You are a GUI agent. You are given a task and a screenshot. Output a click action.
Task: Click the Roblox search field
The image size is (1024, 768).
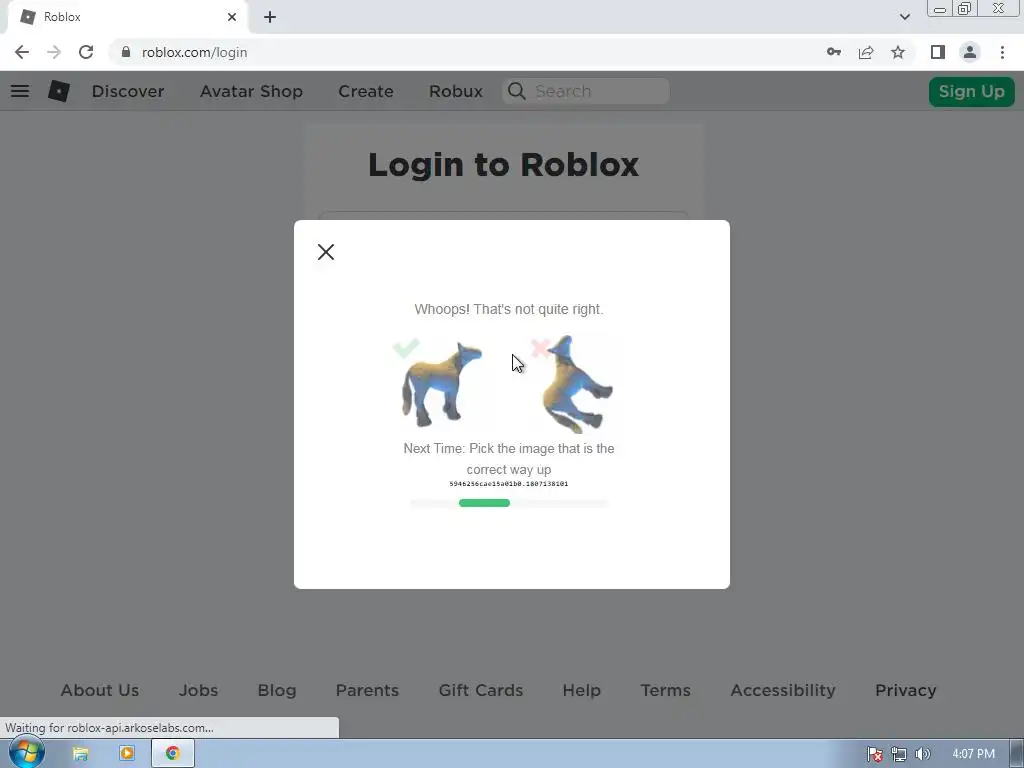click(x=586, y=91)
